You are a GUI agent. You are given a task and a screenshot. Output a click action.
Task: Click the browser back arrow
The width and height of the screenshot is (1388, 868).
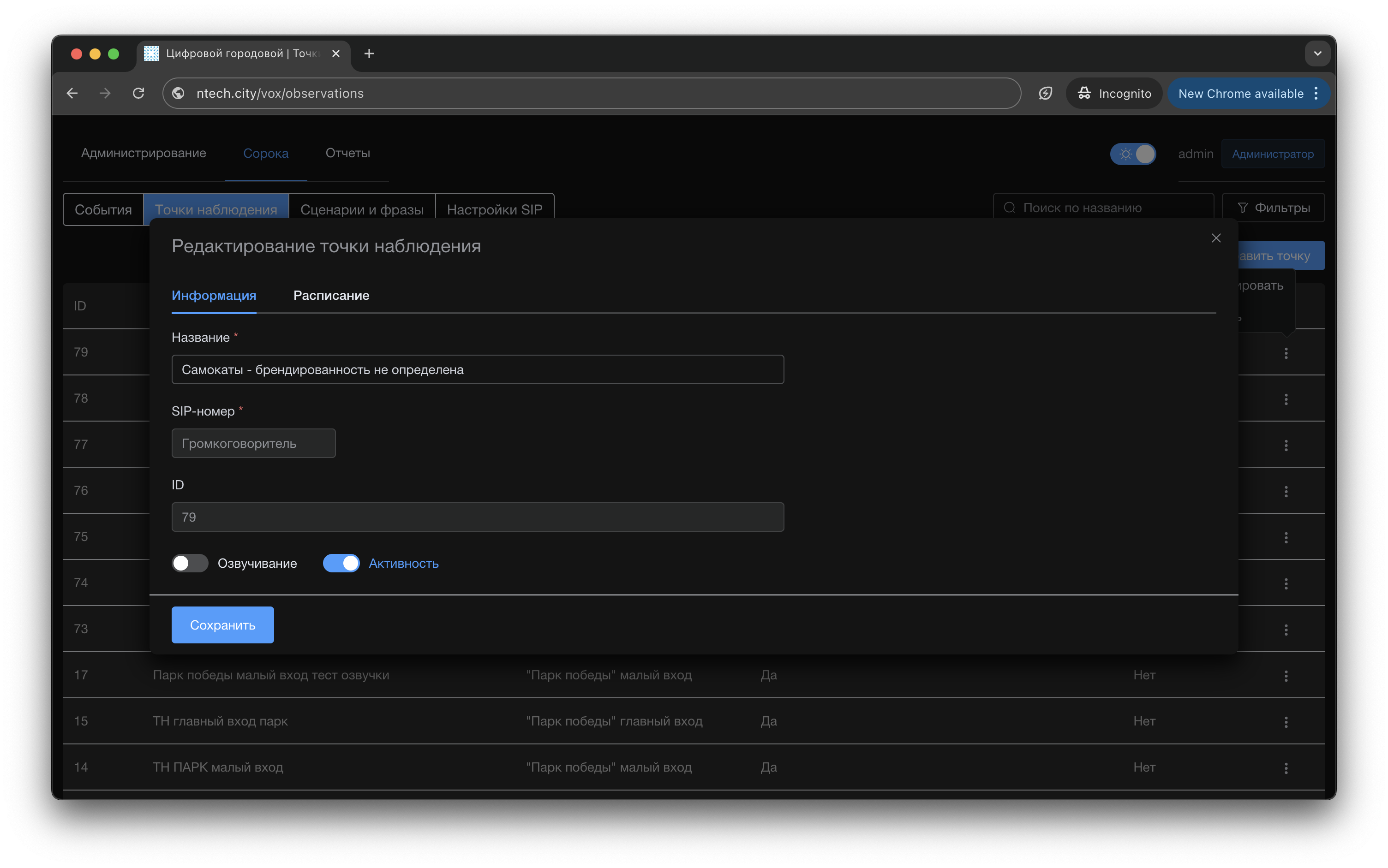point(72,93)
